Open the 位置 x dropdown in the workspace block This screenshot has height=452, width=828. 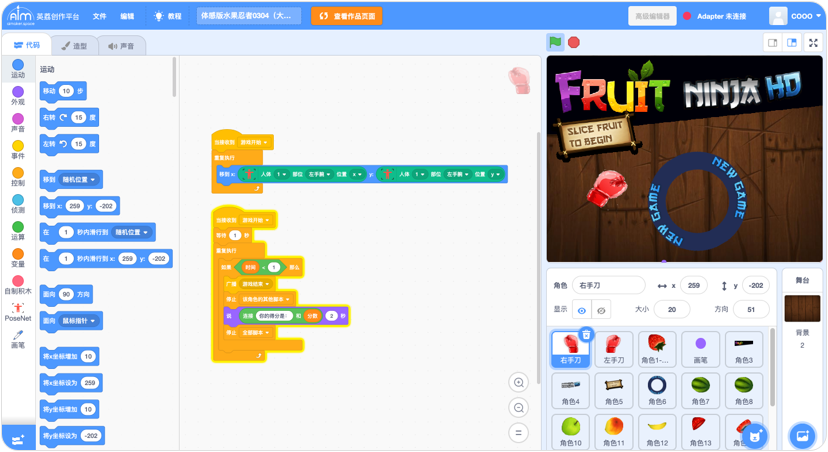tap(357, 174)
